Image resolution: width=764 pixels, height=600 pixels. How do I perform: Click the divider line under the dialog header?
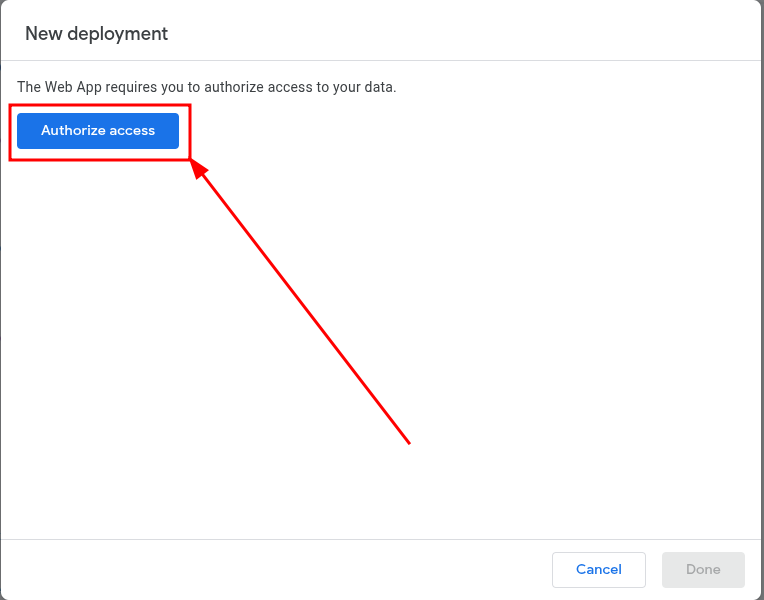382,60
